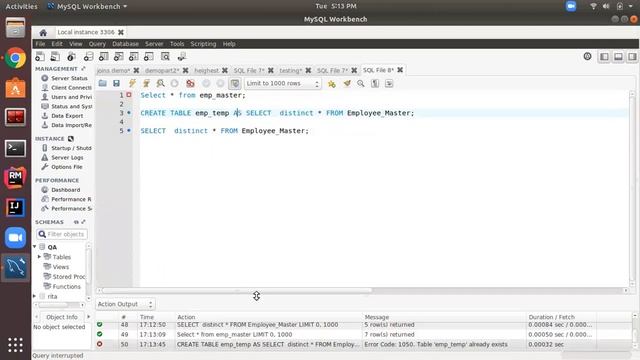The image size is (640, 360).
Task: Save the script using the floppy icon
Action: point(116,83)
